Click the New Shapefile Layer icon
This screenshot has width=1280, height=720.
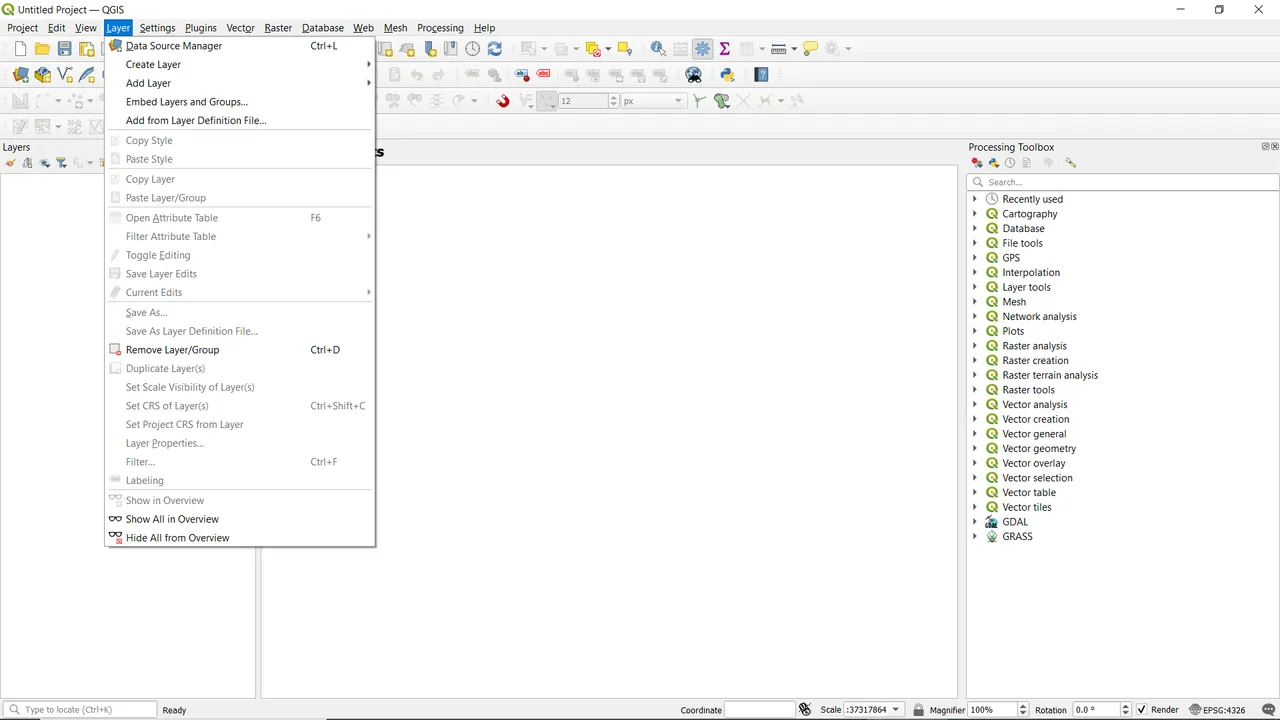click(65, 74)
